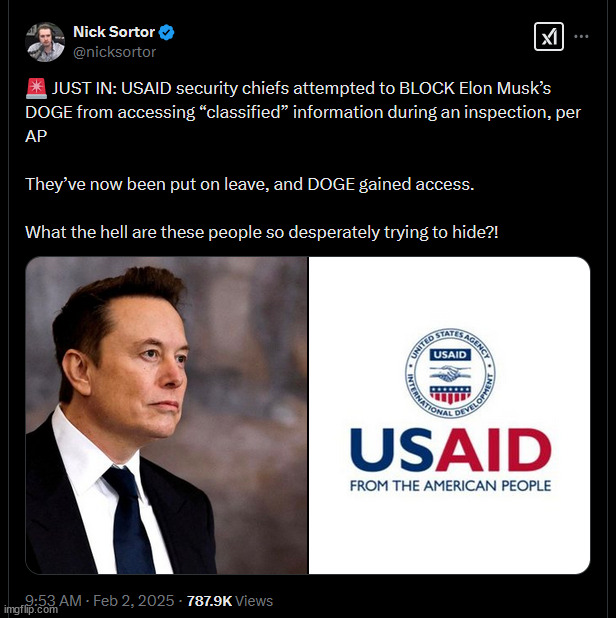Click the red siren emoji

[36, 88]
